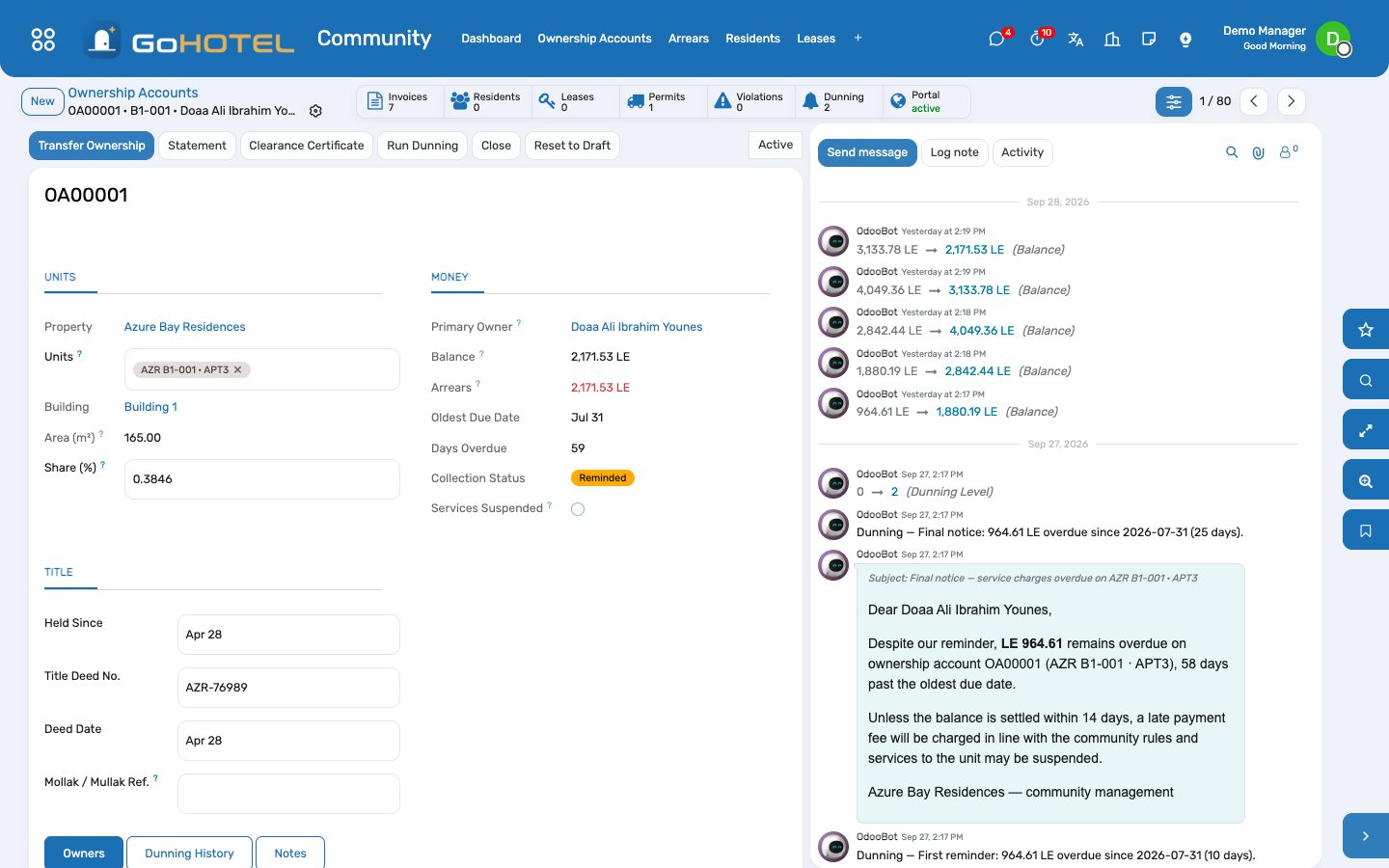The image size is (1389, 868).
Task: Click the star favorite side button
Action: [x=1366, y=330]
